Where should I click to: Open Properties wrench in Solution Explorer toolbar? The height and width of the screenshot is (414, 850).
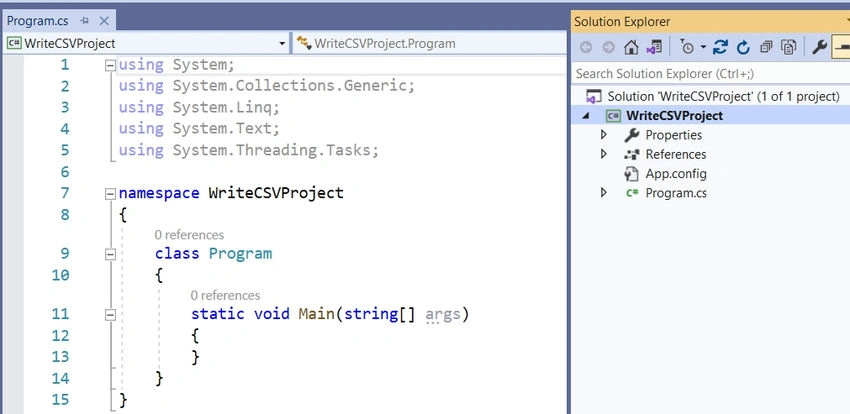819,47
